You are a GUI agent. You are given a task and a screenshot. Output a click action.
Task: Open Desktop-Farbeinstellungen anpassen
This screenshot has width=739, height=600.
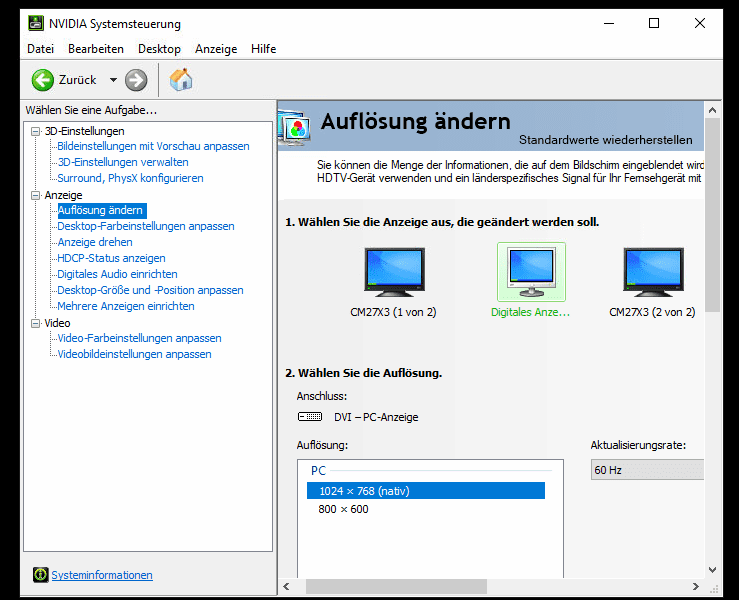(146, 226)
